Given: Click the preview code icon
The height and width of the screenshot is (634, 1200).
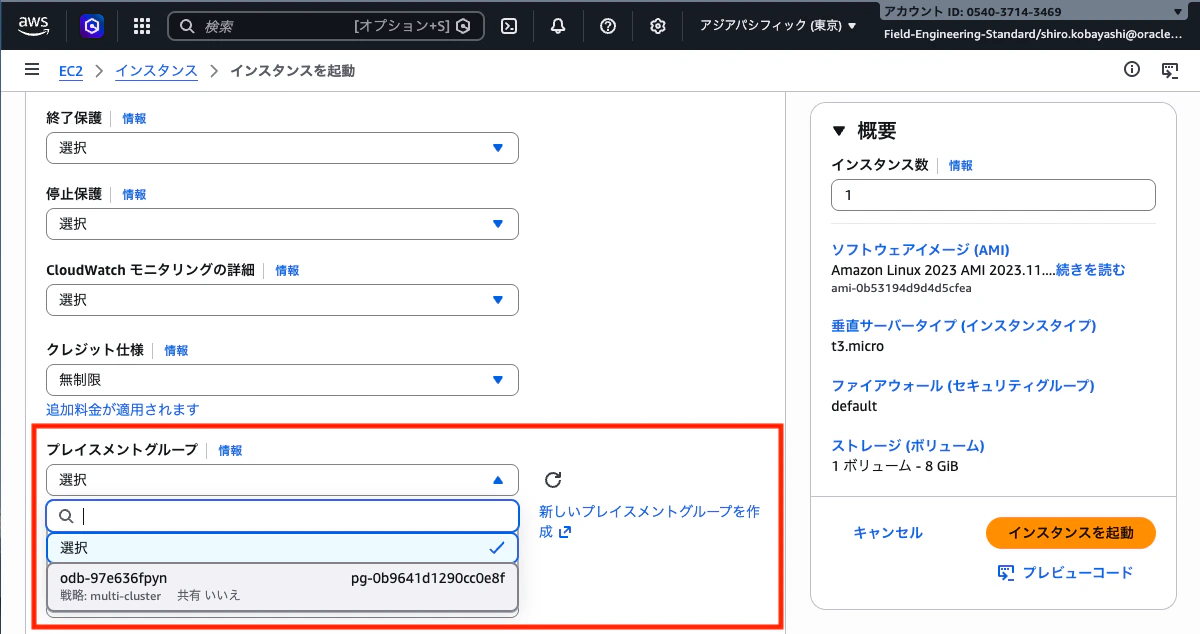Looking at the screenshot, I should pyautogui.click(x=1006, y=572).
